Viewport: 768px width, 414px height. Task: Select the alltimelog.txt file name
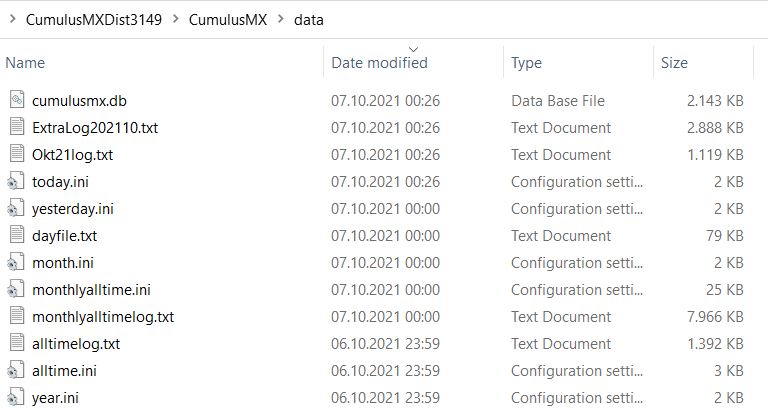(x=76, y=344)
